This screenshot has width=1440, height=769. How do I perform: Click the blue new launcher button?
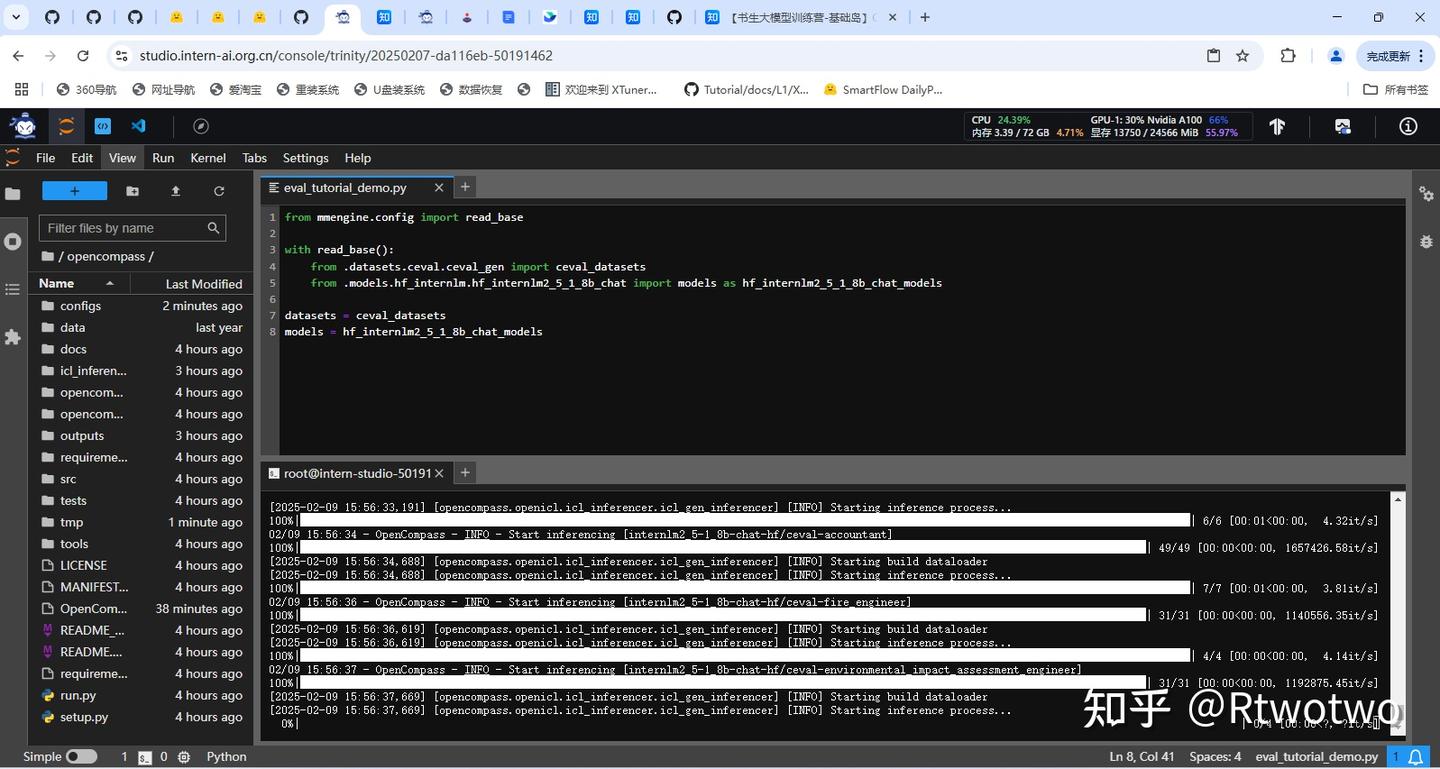[x=74, y=191]
